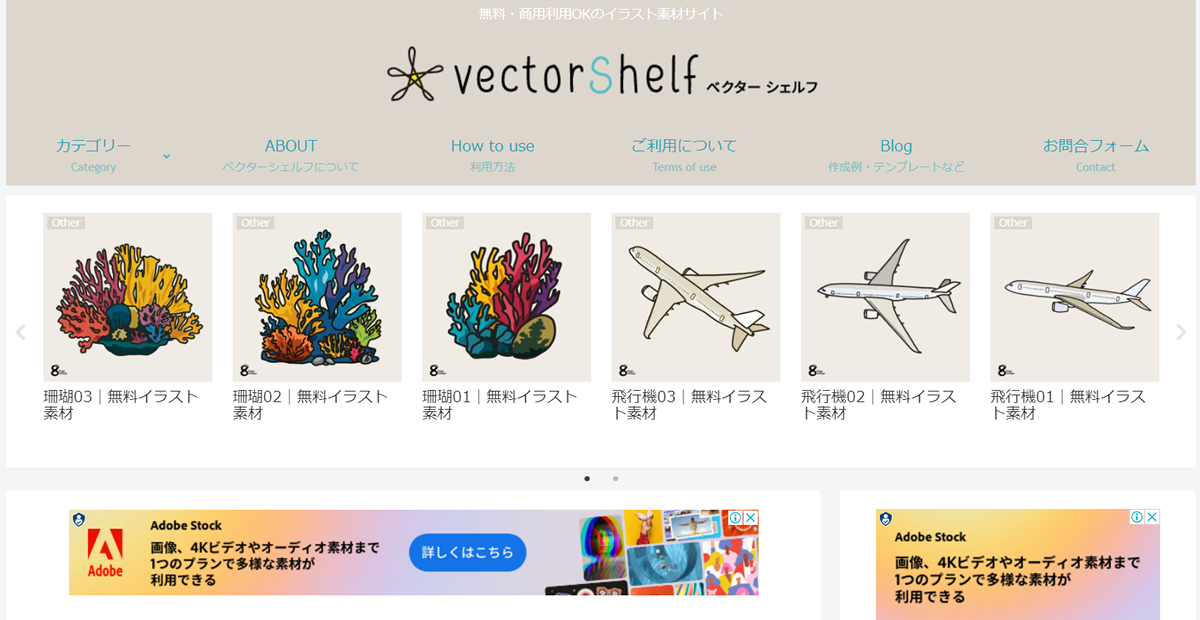Go to previous carousel slide arrow
The image size is (1200, 620).
click(20, 332)
